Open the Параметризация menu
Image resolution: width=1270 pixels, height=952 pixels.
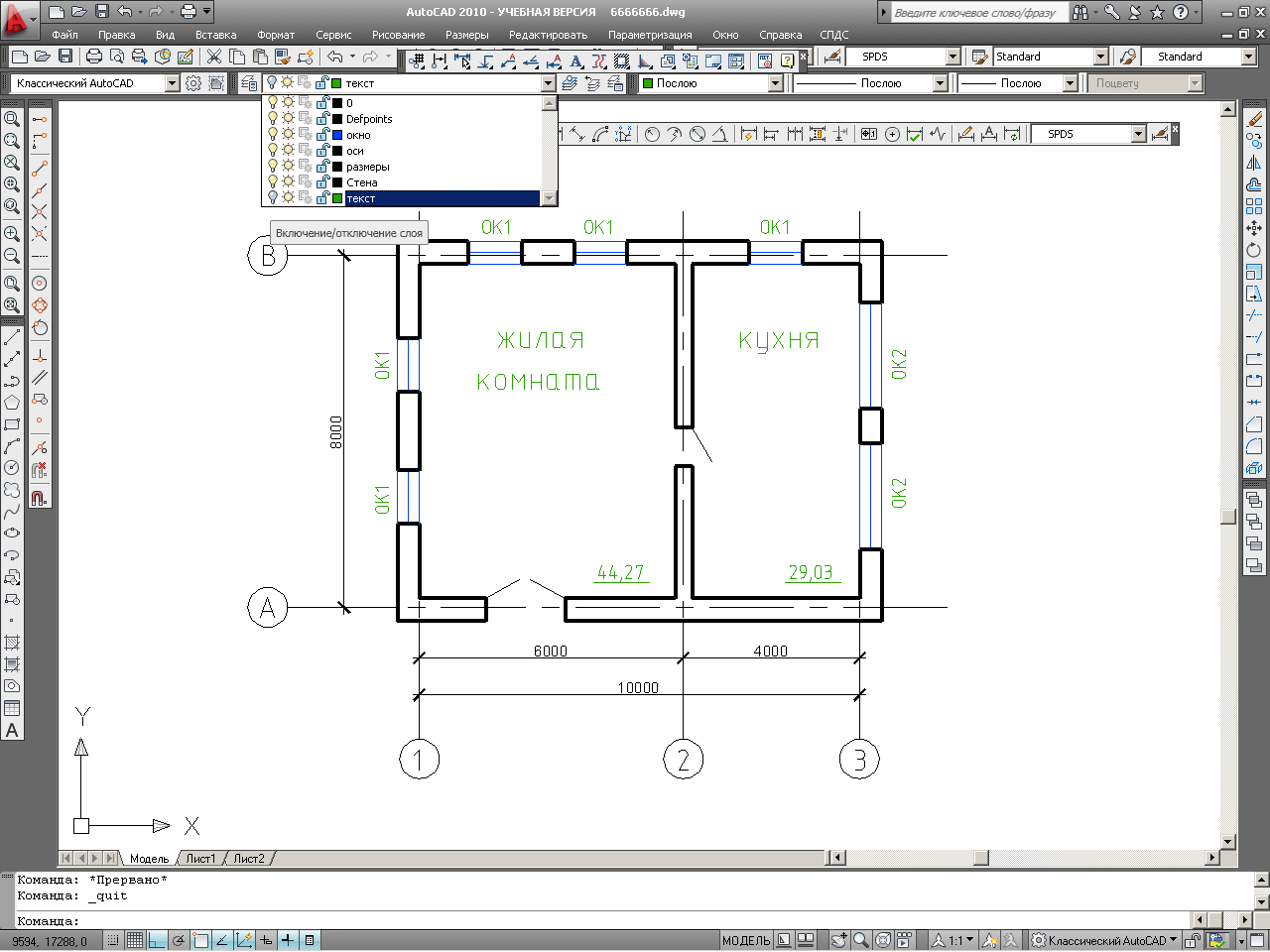tap(650, 35)
